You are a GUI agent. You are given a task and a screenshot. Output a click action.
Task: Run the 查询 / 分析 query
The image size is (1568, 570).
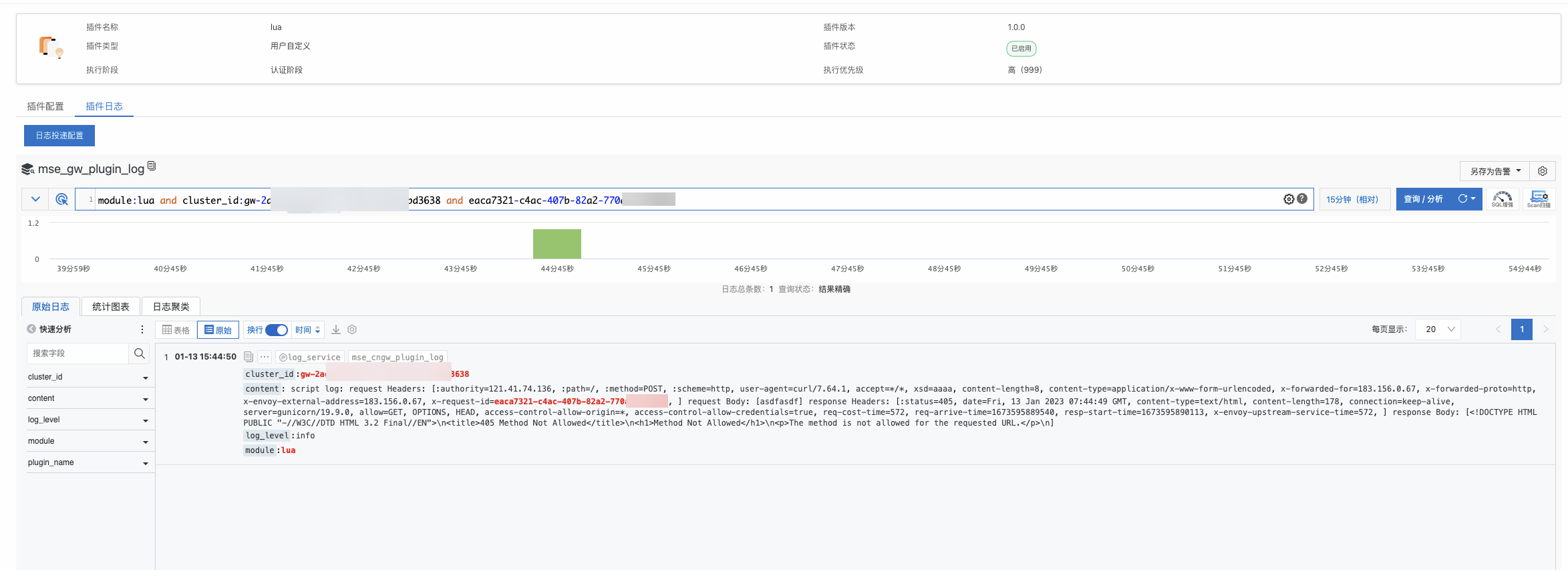(1424, 199)
